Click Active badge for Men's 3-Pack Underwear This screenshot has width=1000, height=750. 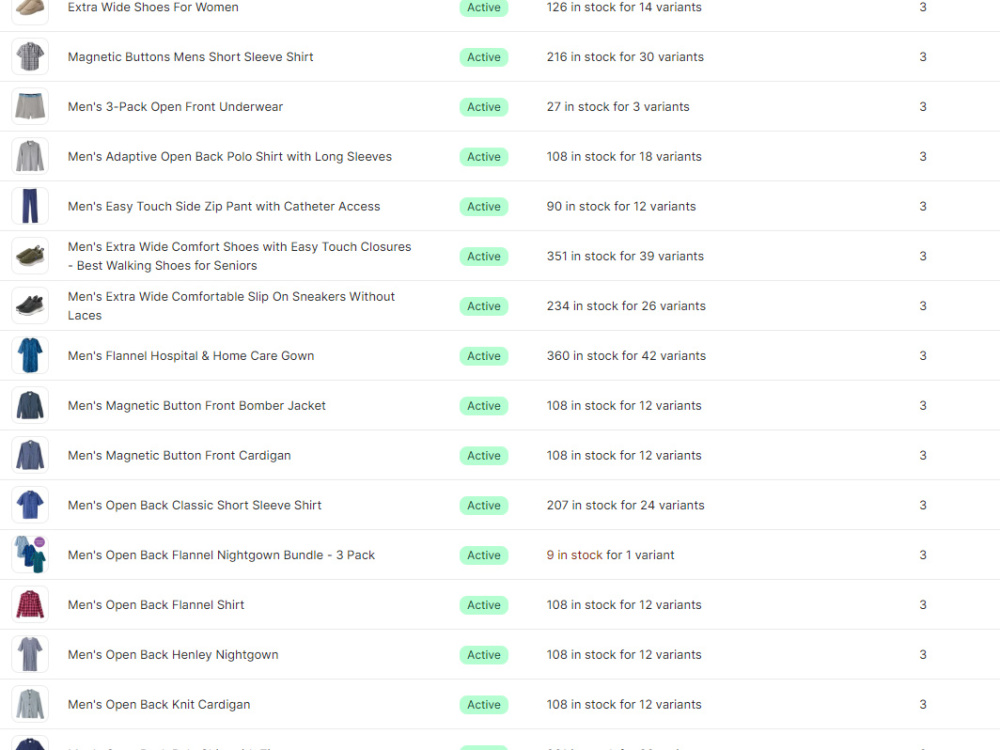[483, 107]
